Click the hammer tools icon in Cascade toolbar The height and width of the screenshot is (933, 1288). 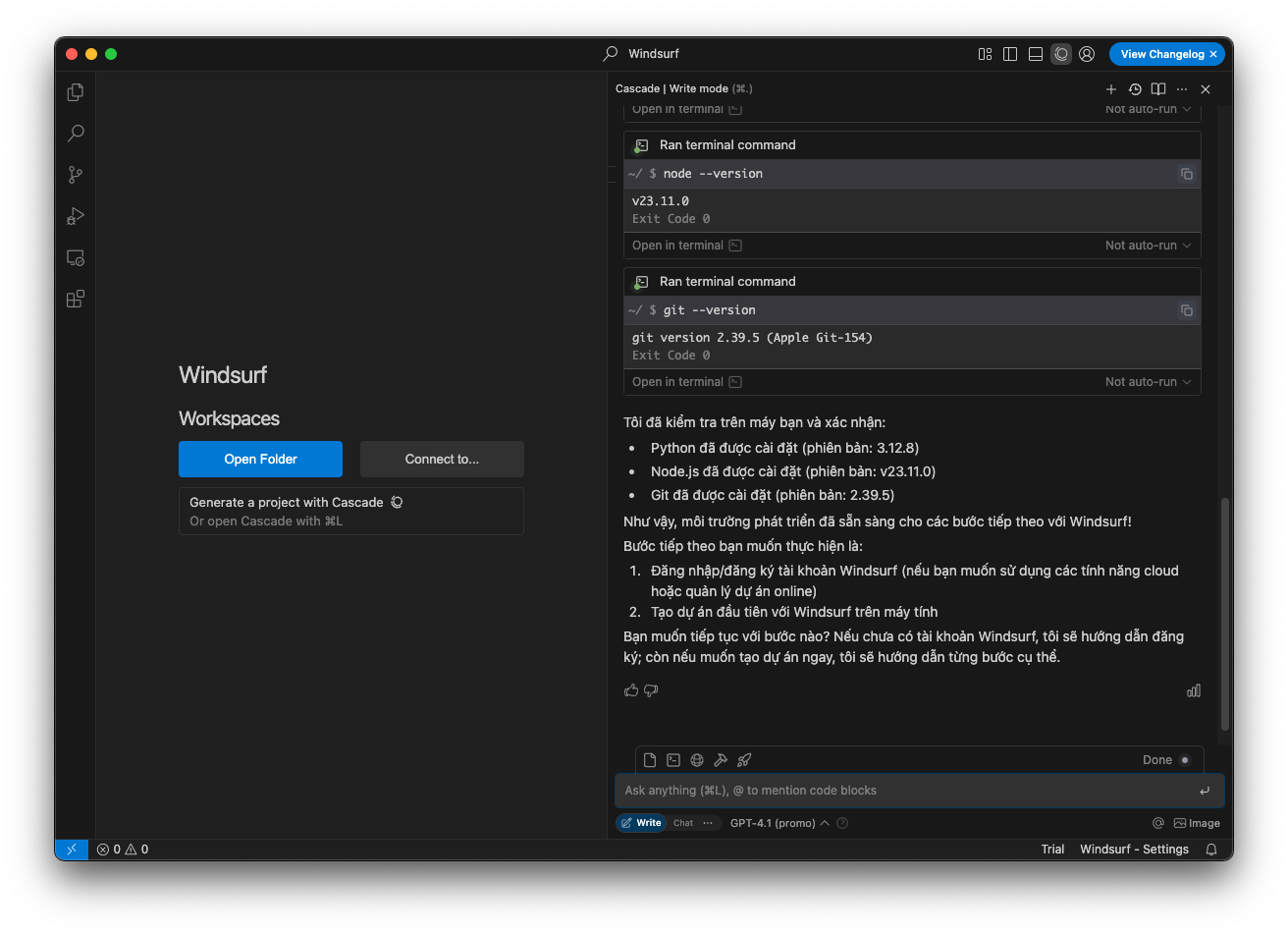[721, 760]
